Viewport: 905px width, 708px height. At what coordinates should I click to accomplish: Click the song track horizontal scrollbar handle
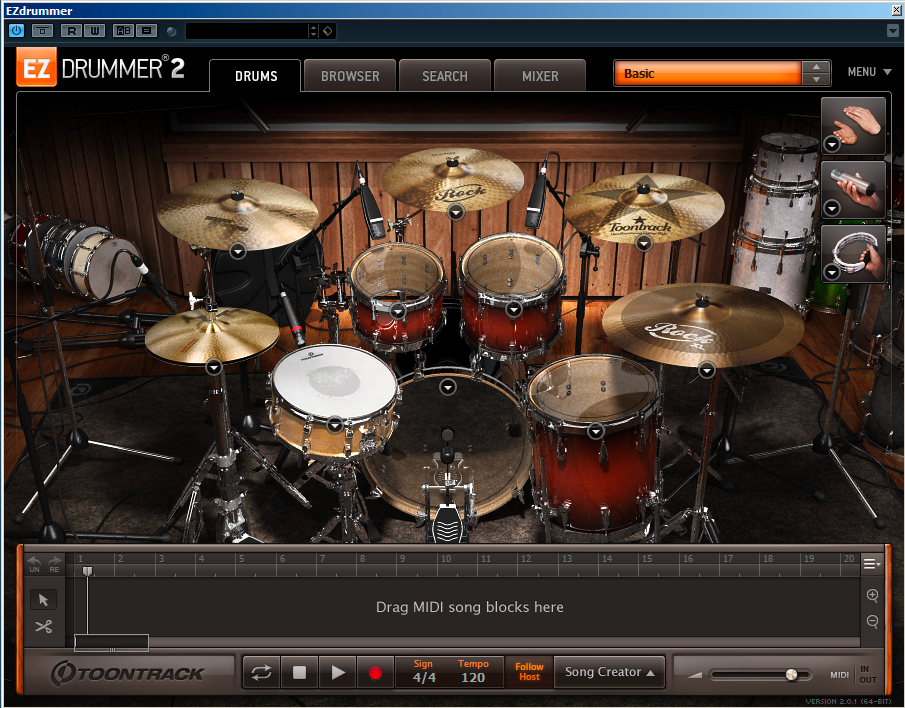pyautogui.click(x=111, y=642)
